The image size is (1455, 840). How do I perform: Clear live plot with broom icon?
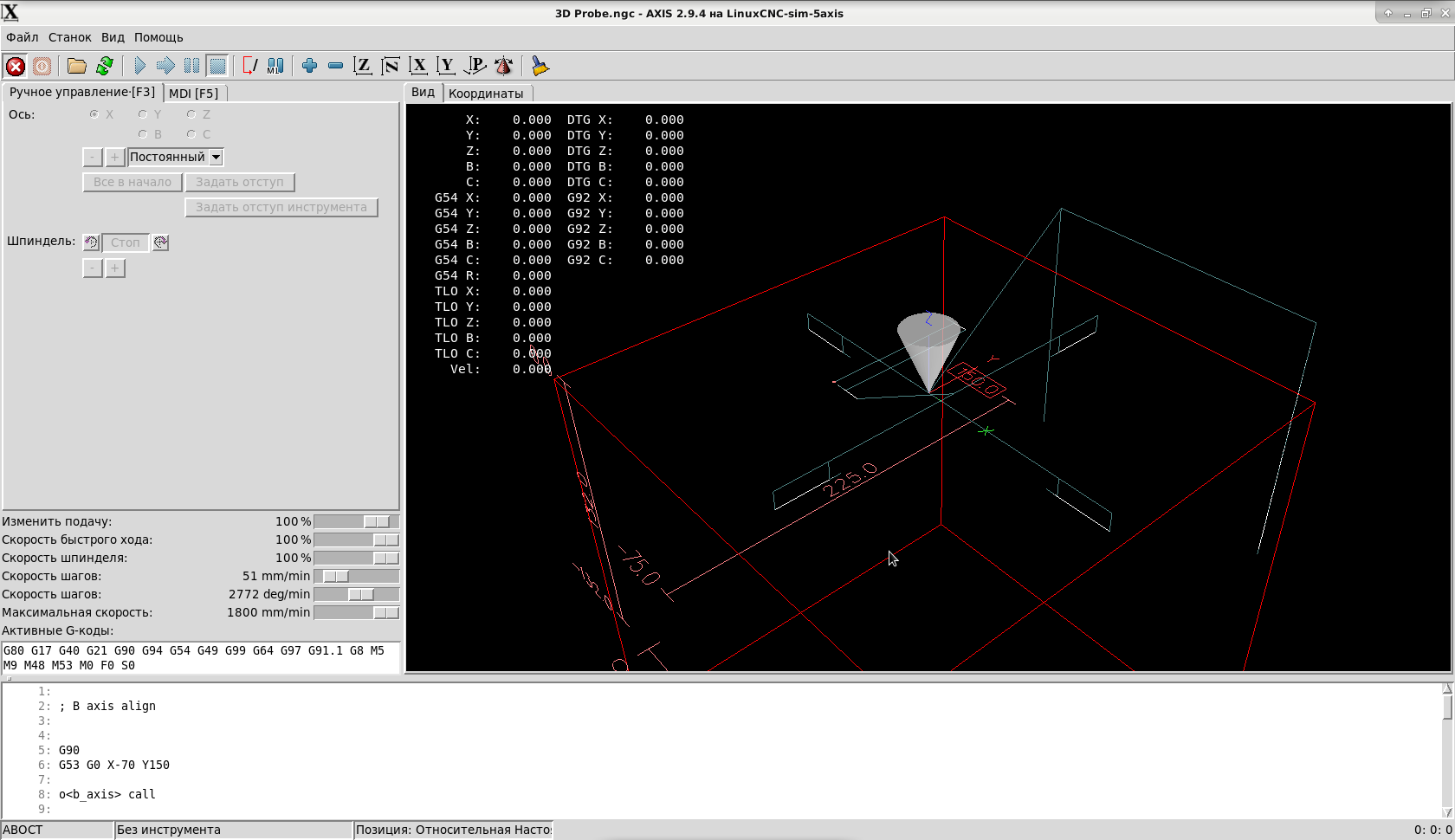(x=540, y=66)
